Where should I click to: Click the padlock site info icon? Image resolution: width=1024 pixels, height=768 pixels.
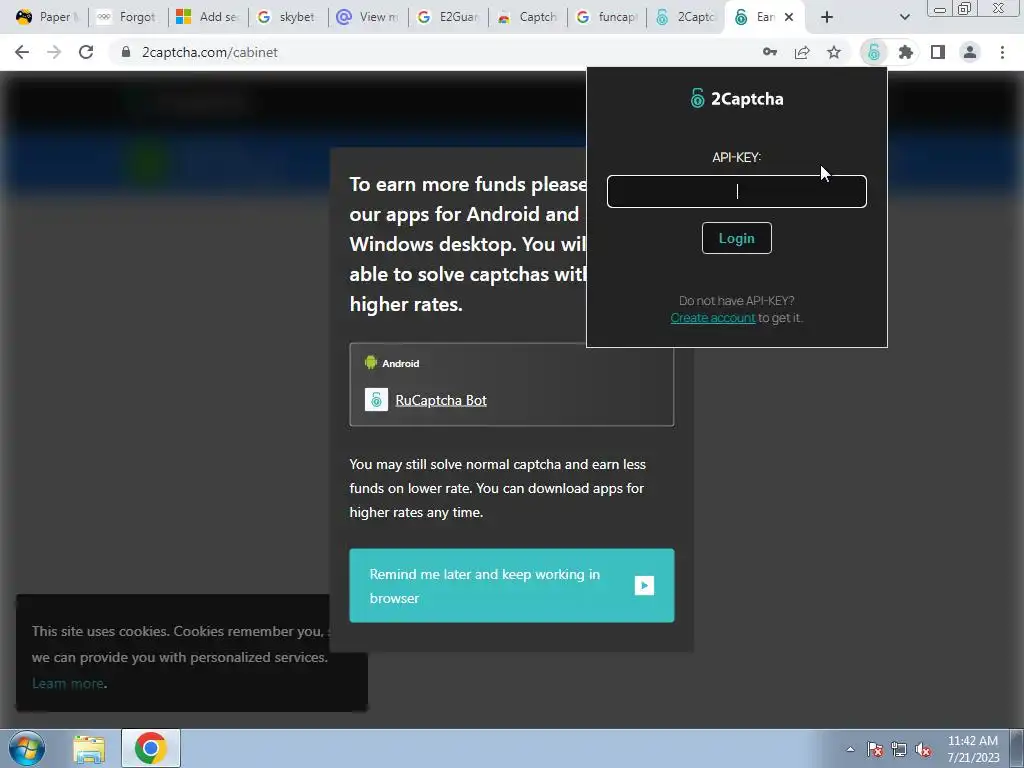[x=126, y=52]
